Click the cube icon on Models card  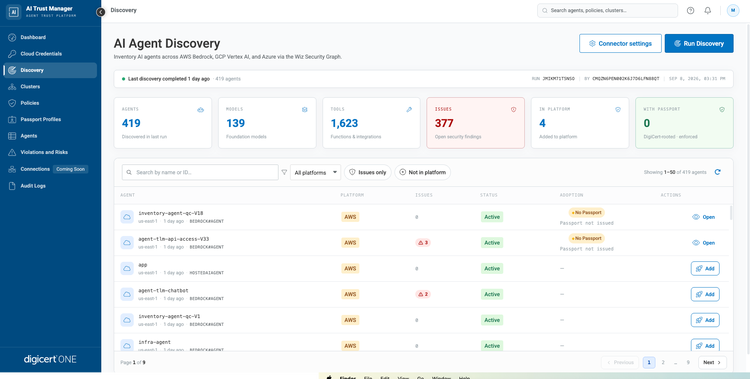(x=305, y=110)
